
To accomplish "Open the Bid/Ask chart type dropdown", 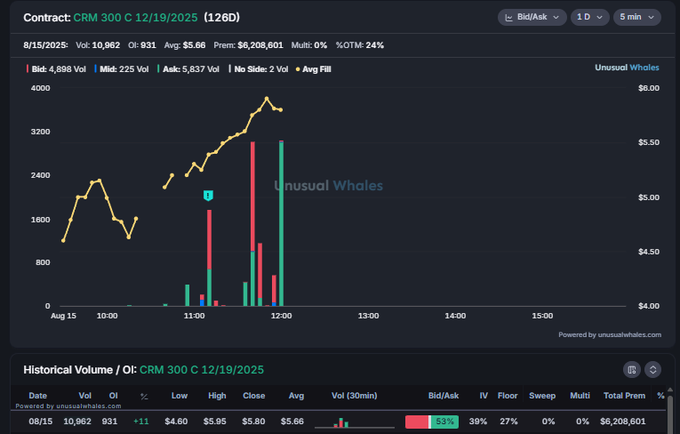I will click(x=532, y=17).
